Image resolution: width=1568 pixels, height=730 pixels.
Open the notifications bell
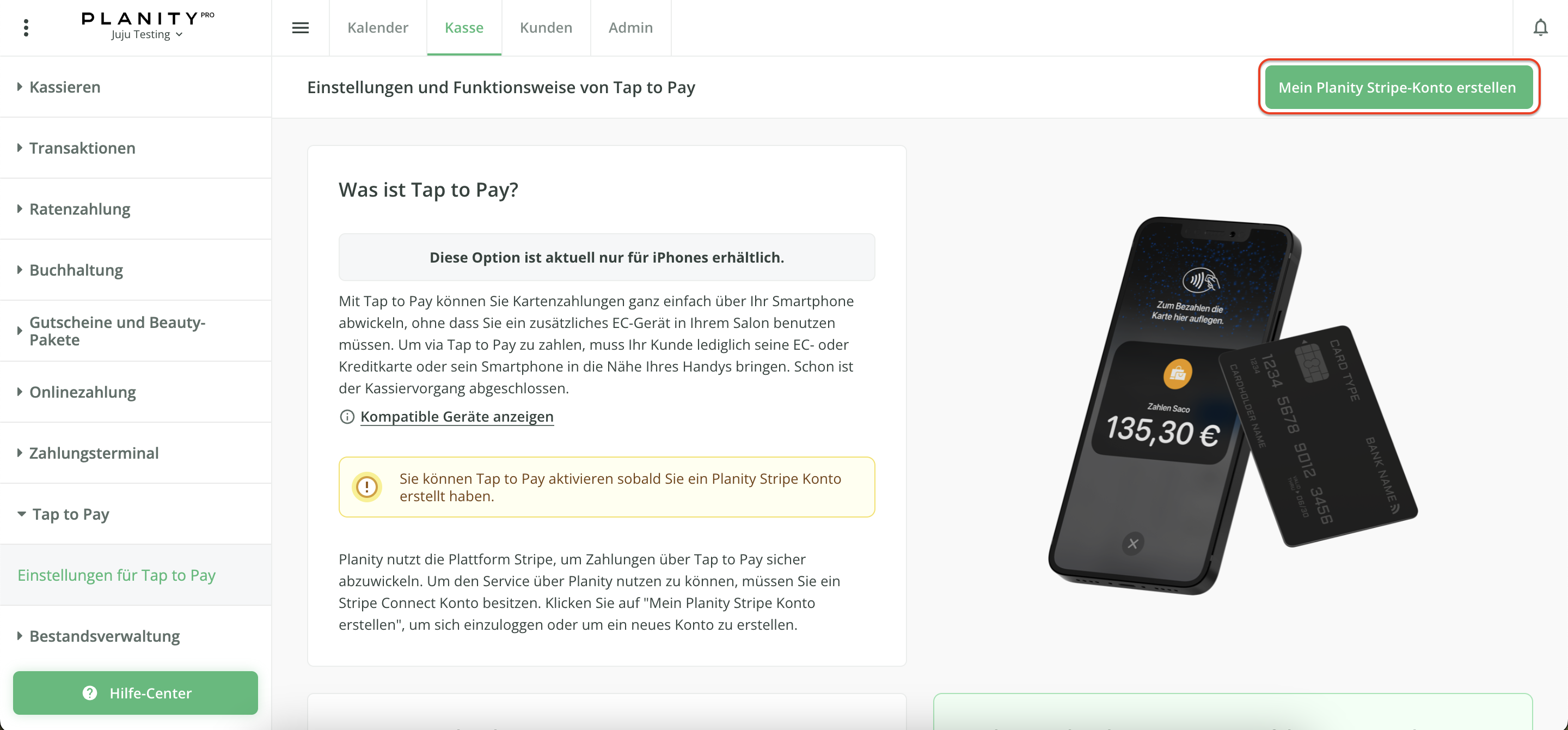(x=1540, y=28)
